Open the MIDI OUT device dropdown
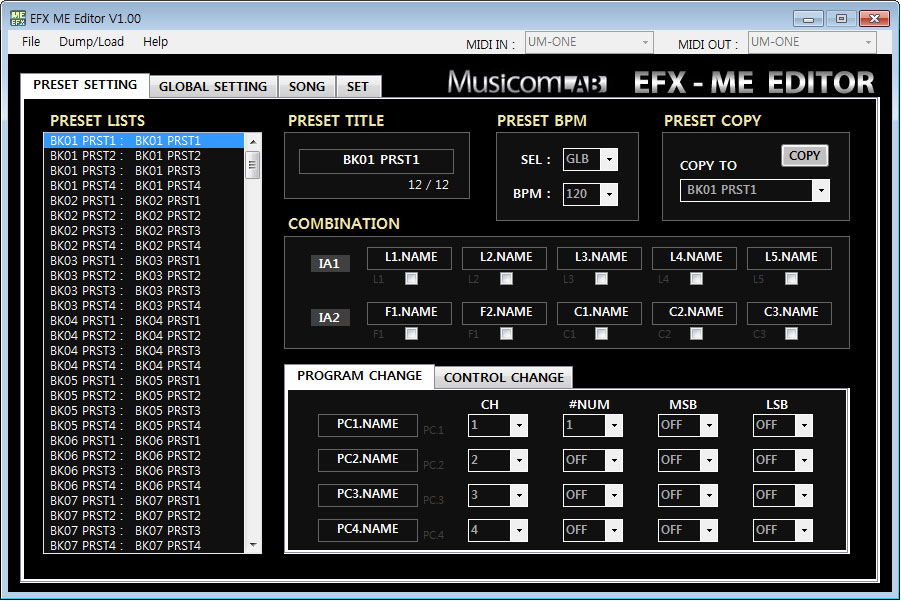The image size is (901, 601). click(x=868, y=42)
